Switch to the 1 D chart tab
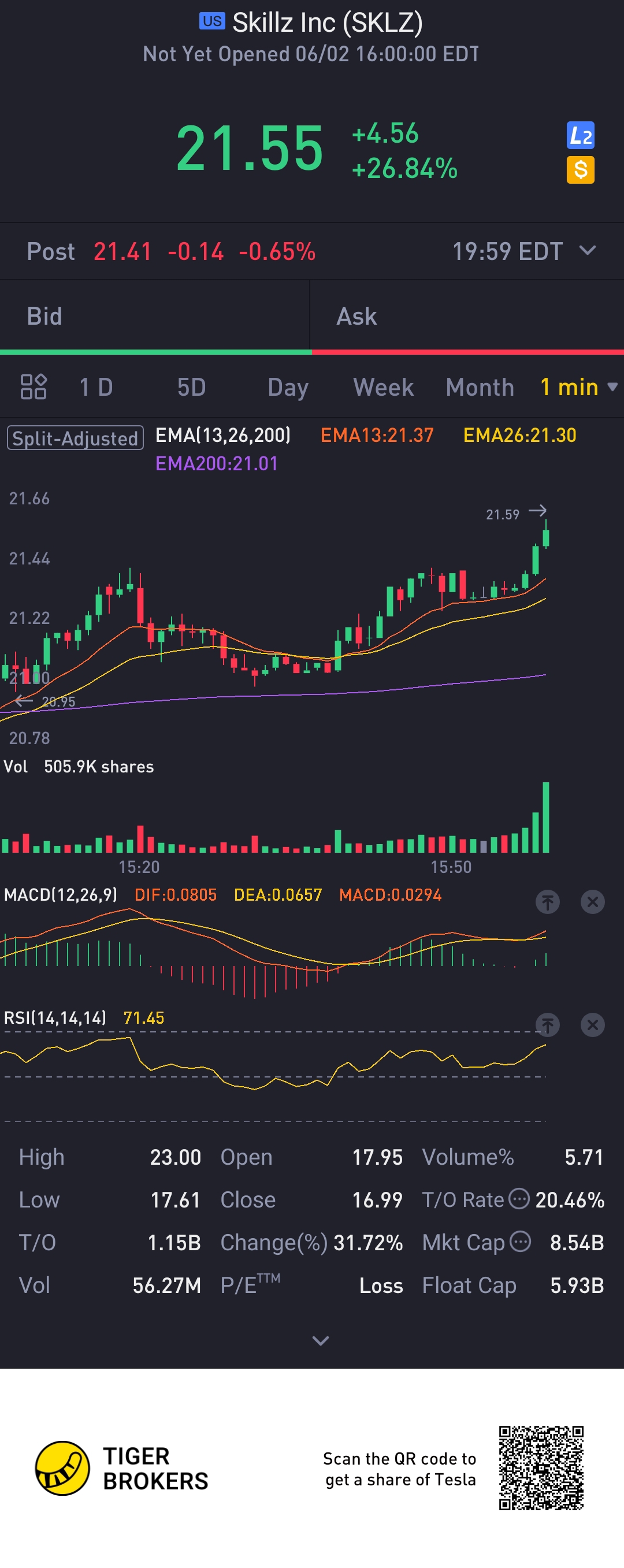Screen dimensions: 624x1568 [x=96, y=387]
